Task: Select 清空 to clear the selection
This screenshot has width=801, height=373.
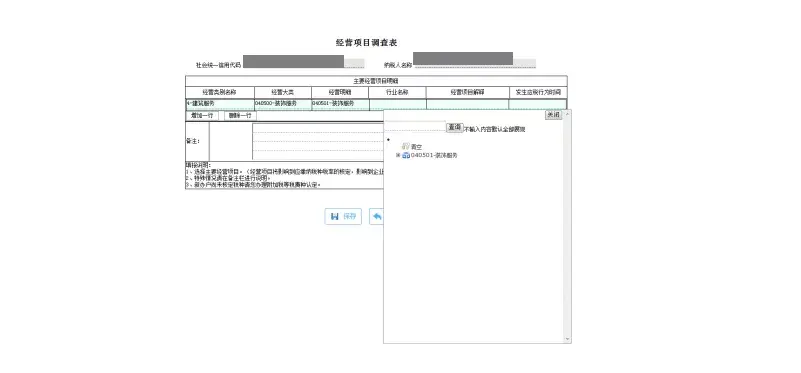Action: pos(416,147)
